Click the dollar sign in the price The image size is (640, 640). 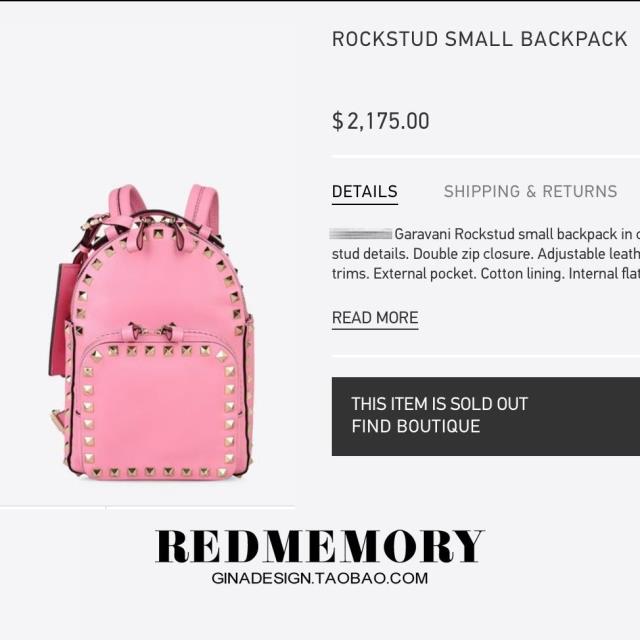coord(338,121)
